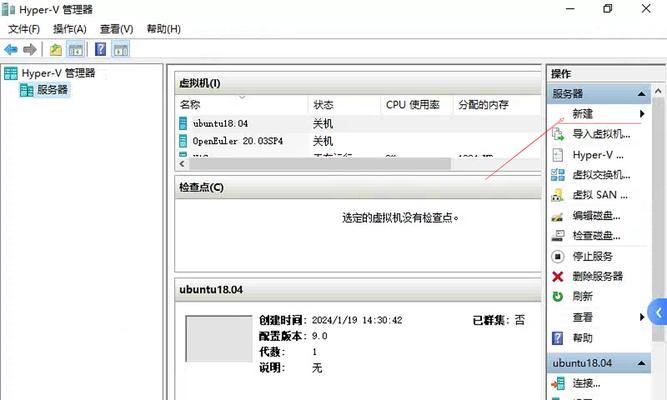Click 帮助 in the actions pane
Image resolution: width=667 pixels, height=400 pixels.
click(582, 338)
